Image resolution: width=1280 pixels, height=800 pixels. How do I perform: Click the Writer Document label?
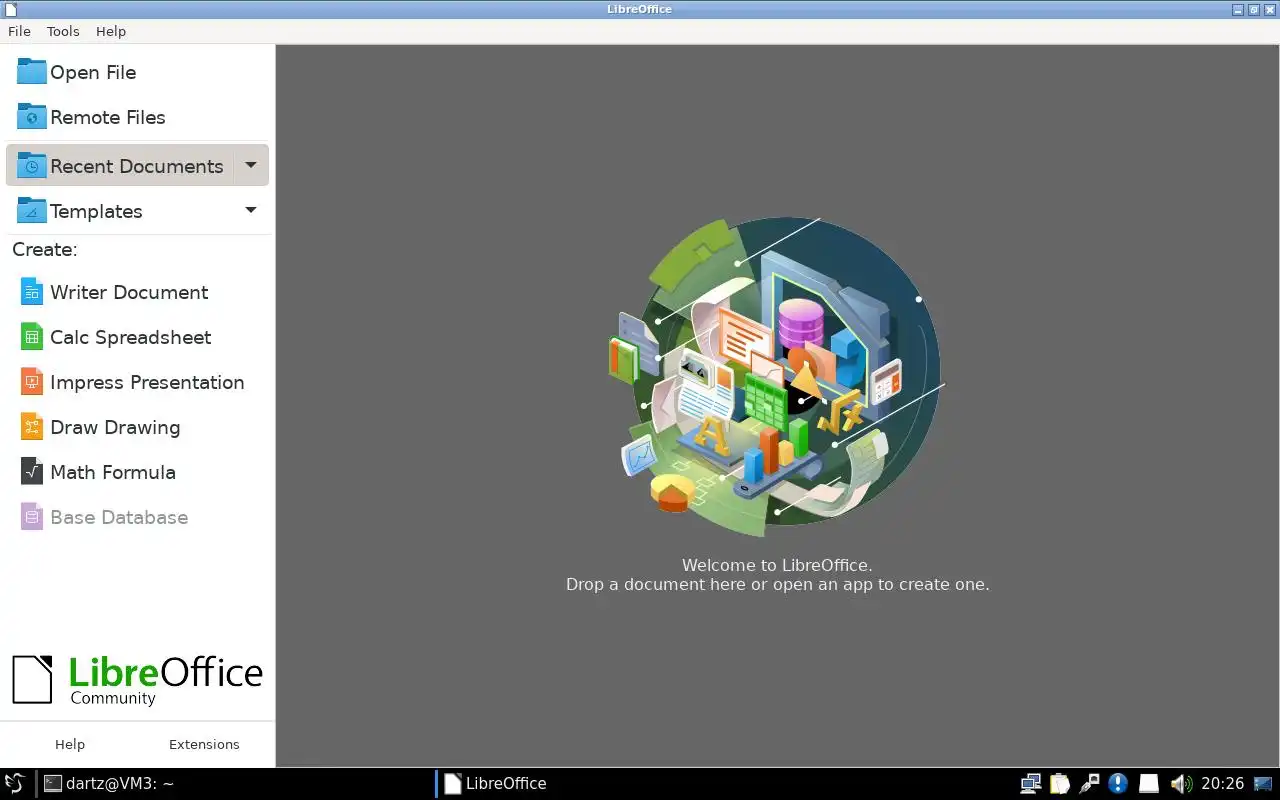[x=129, y=292]
